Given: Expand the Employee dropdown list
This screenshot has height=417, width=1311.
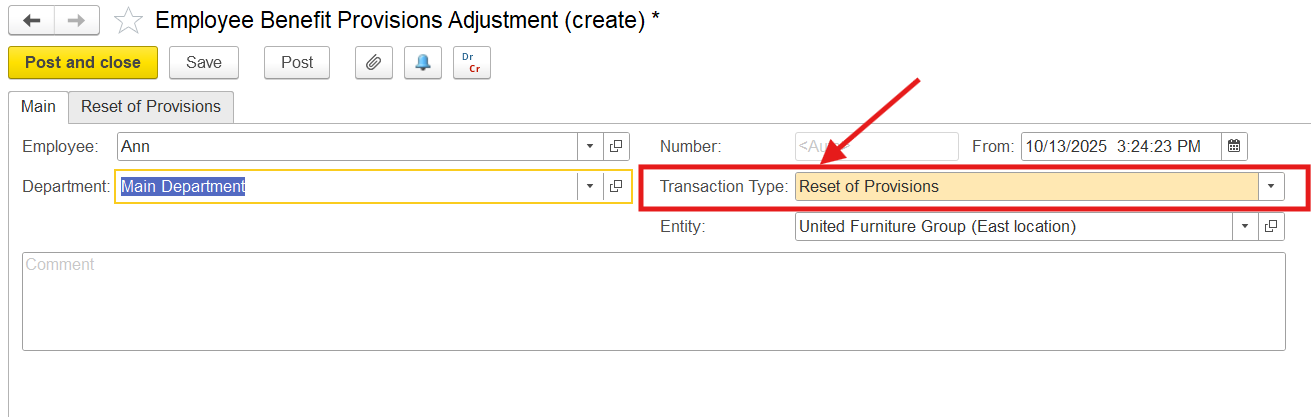Looking at the screenshot, I should coord(590,146).
